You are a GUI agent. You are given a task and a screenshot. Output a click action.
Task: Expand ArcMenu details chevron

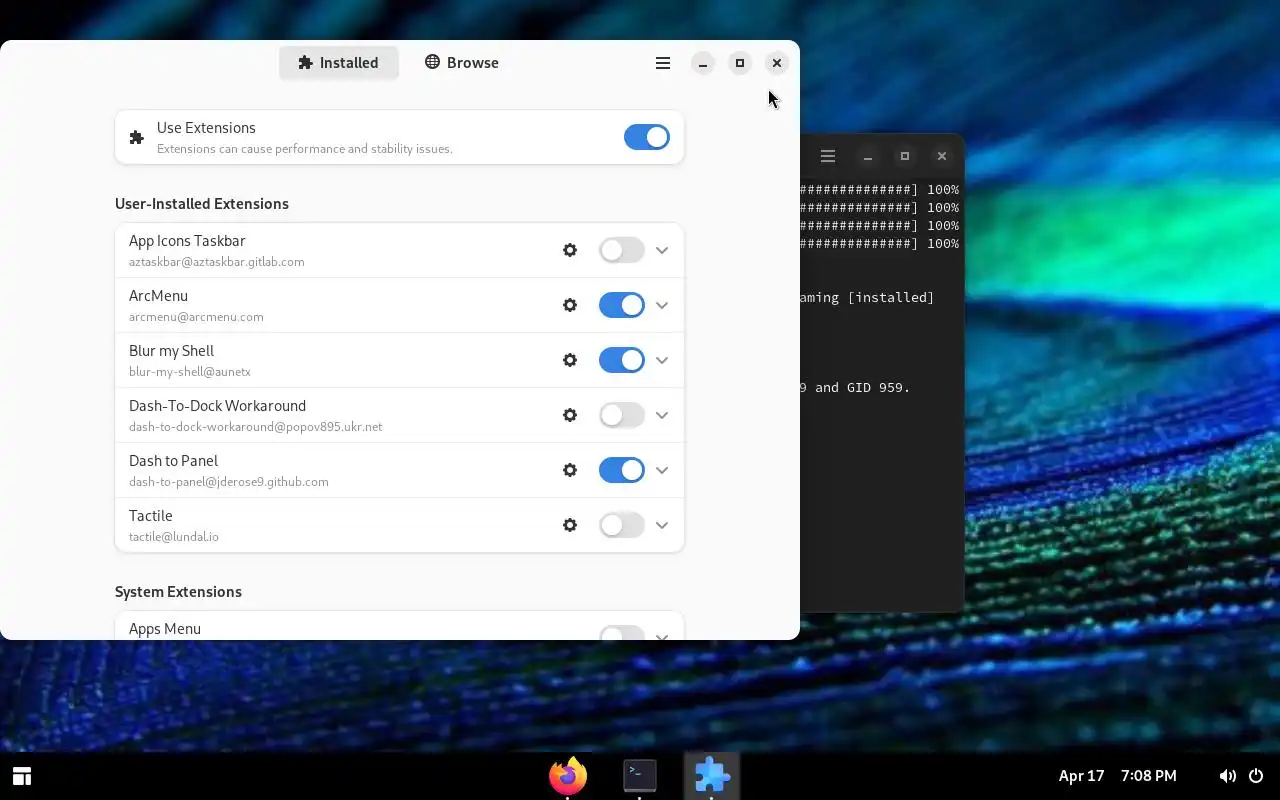click(662, 305)
